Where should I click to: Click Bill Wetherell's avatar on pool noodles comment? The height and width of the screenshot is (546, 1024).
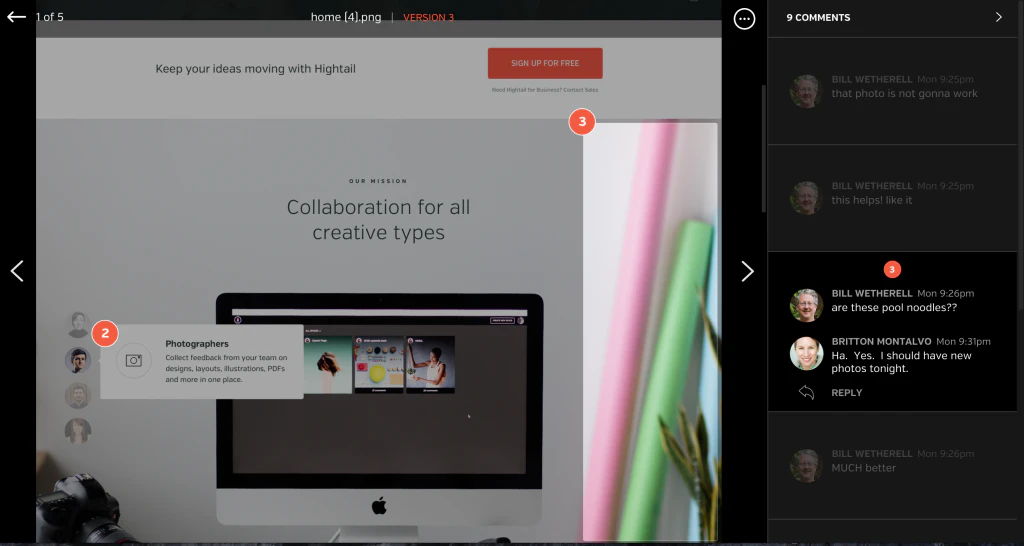coord(806,306)
